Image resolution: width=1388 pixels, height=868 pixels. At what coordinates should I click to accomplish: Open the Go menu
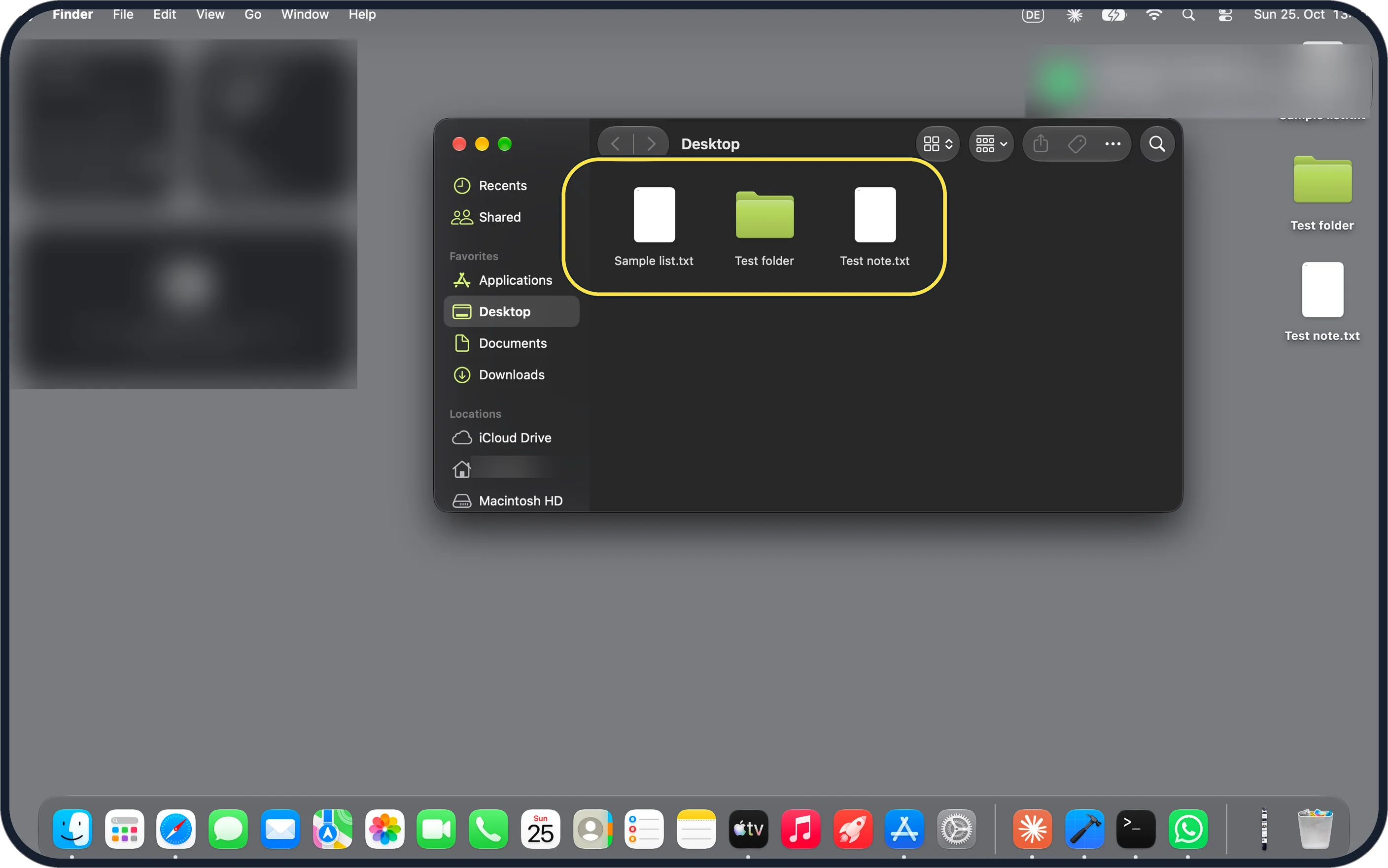pos(253,14)
